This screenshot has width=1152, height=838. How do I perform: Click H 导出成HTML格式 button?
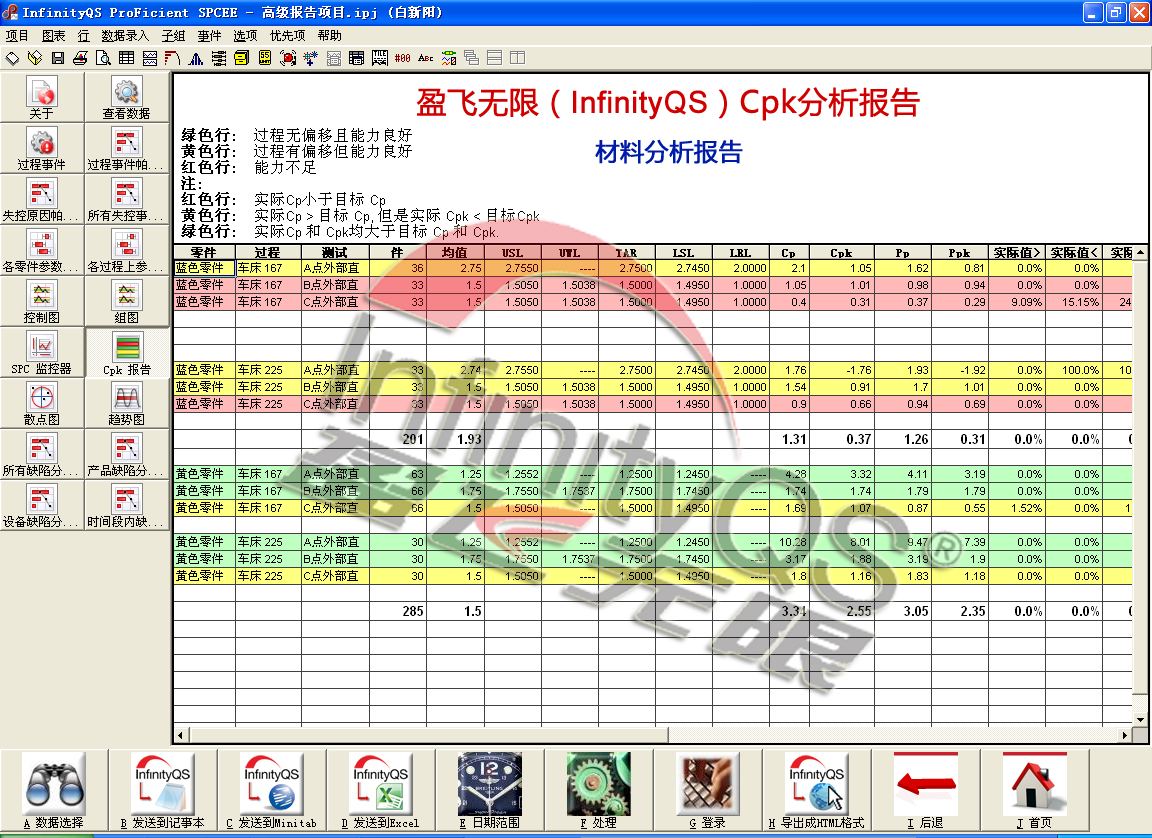pos(816,791)
